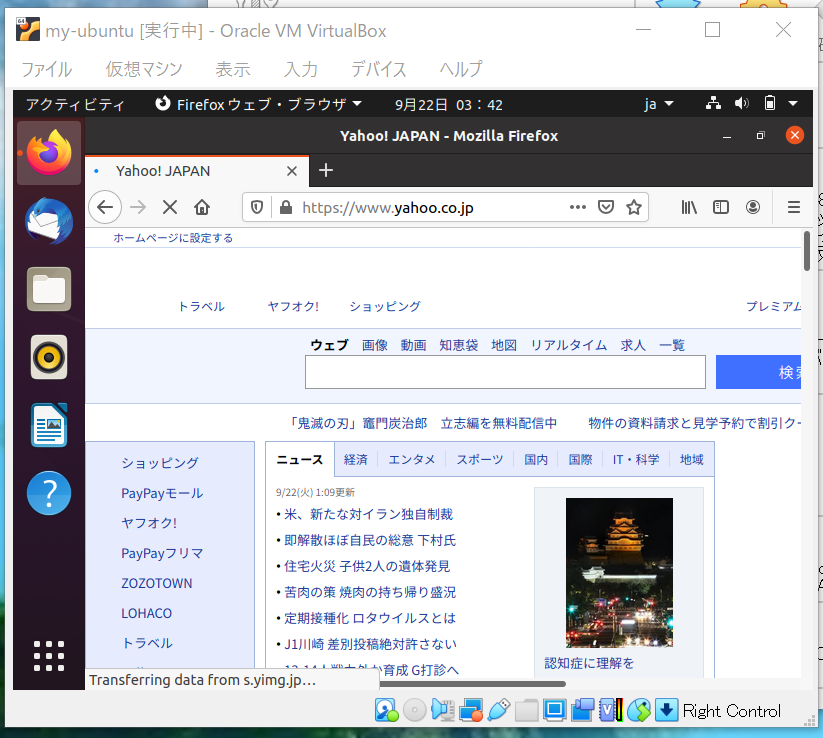Click VirtualBox CPU virtualization indicator

point(610,710)
